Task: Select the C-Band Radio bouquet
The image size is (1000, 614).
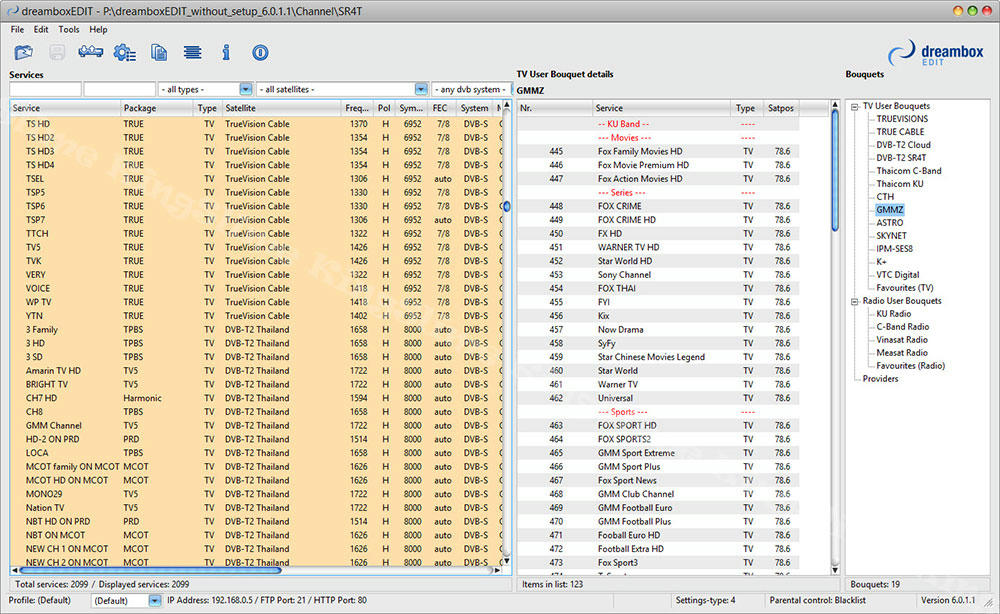Action: (x=902, y=326)
